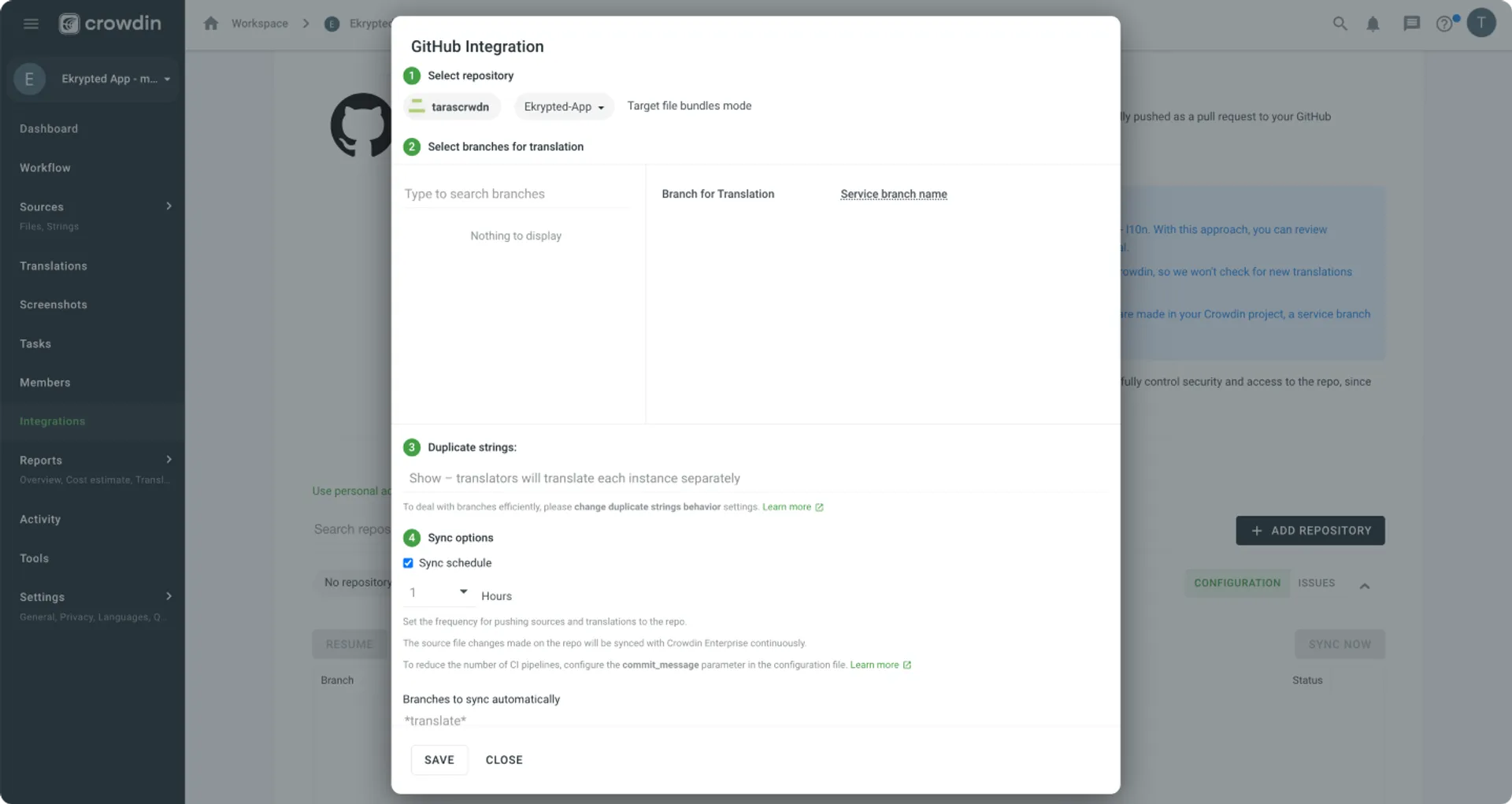Open Learn more link for duplicate strings
This screenshot has height=804, width=1512.
point(786,507)
